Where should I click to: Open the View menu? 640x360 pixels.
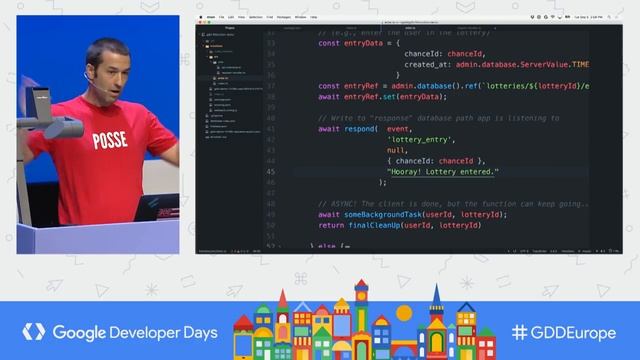tap(241, 17)
